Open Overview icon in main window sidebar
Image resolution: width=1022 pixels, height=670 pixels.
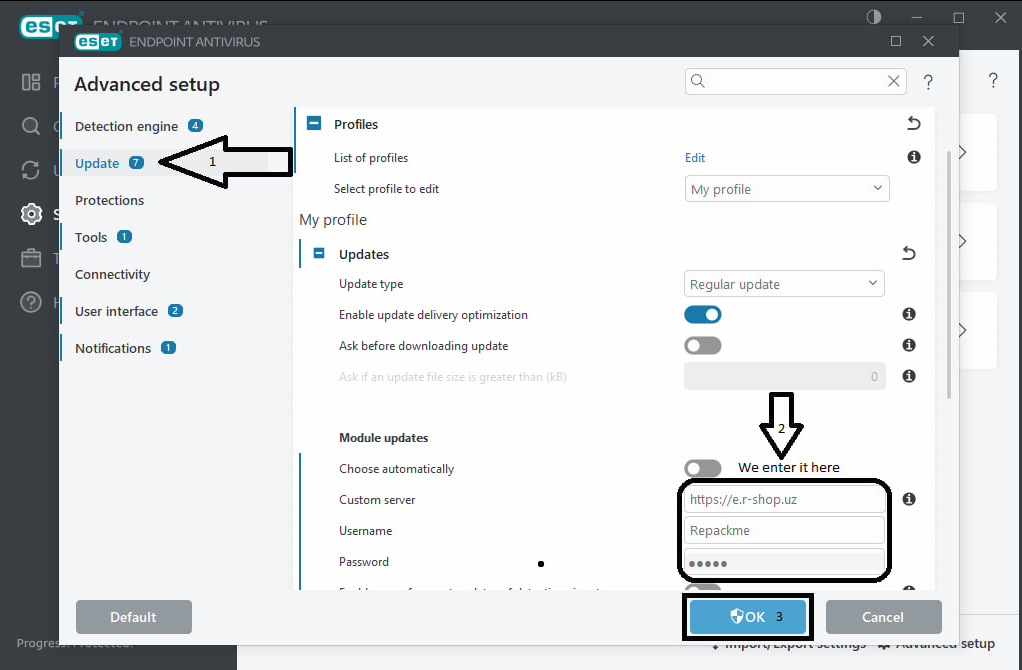[31, 82]
